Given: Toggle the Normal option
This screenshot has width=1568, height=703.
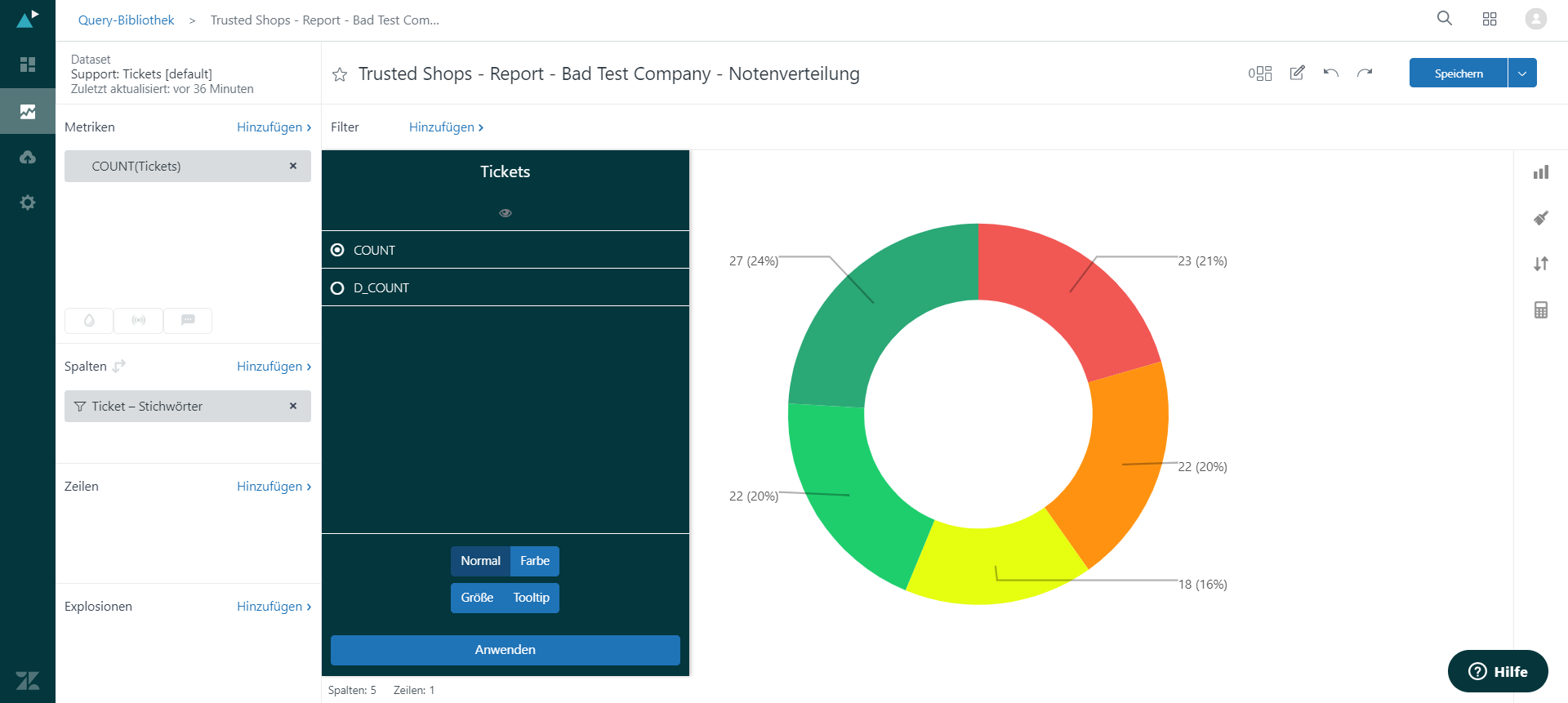Looking at the screenshot, I should point(480,561).
